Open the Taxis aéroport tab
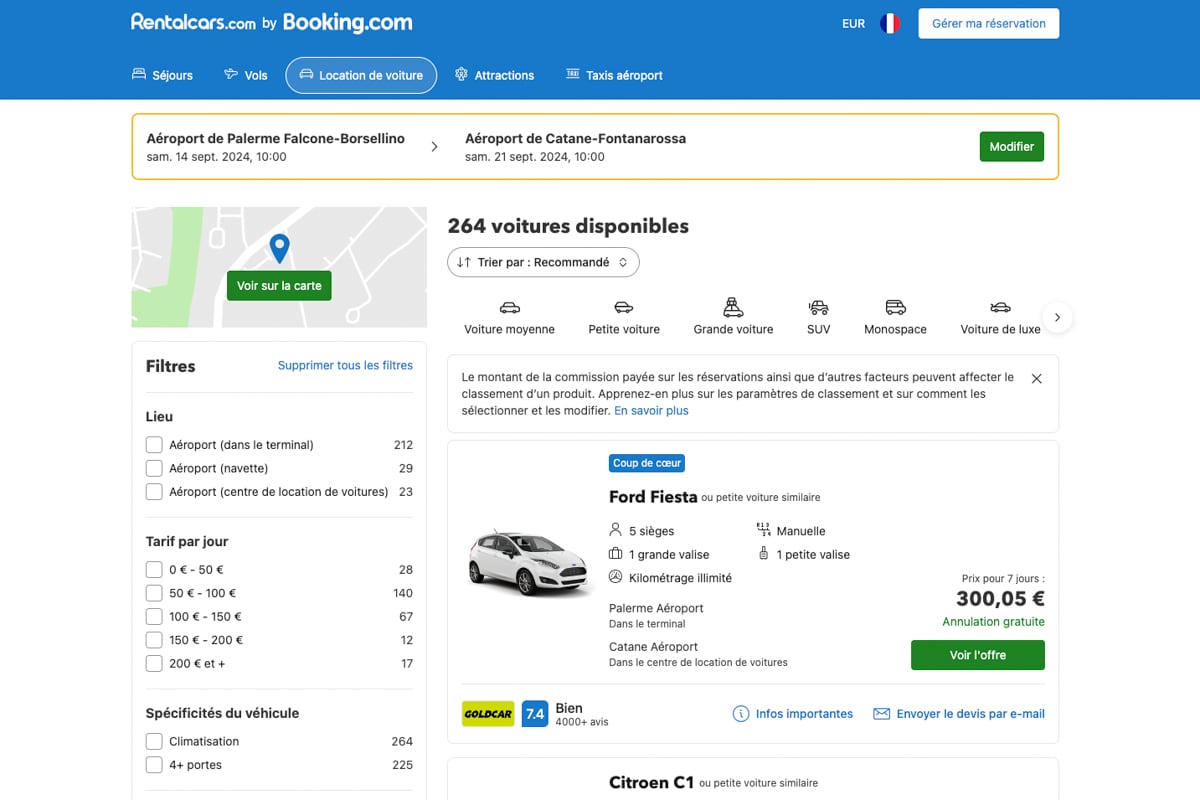Viewport: 1200px width, 800px height. [614, 75]
